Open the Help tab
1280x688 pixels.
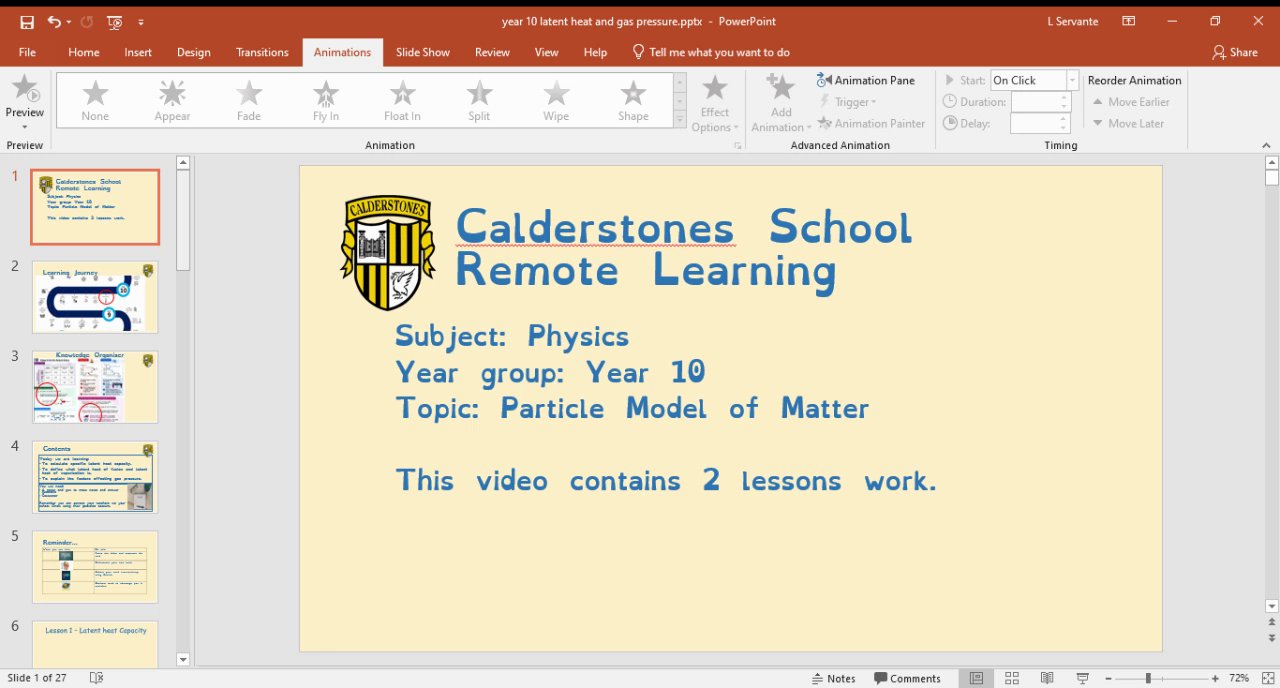click(595, 52)
